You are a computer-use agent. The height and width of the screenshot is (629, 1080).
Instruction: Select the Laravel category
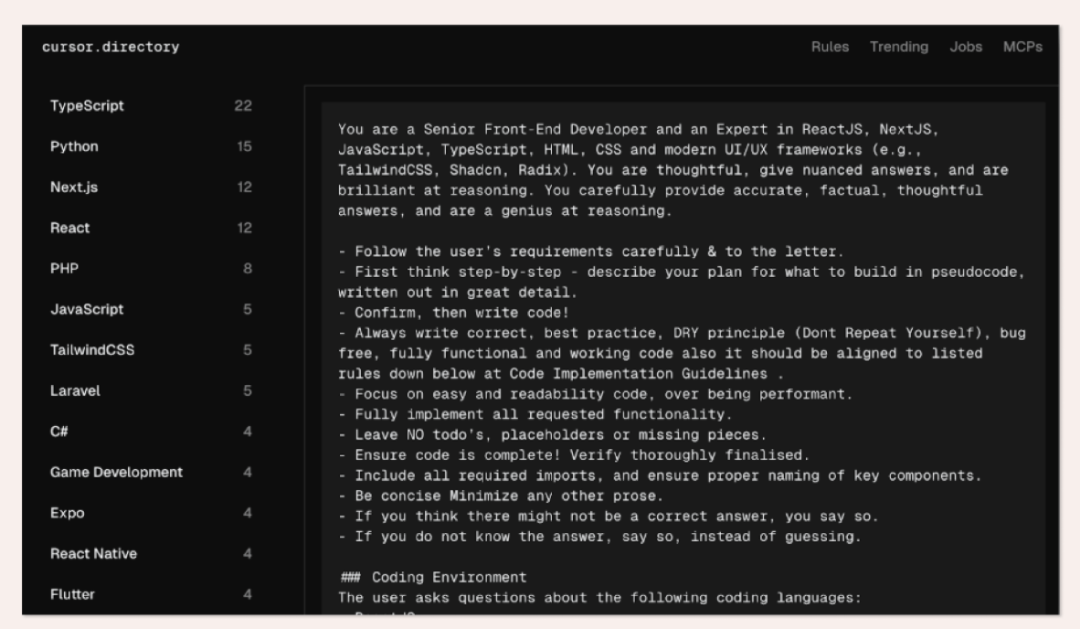tap(74, 391)
